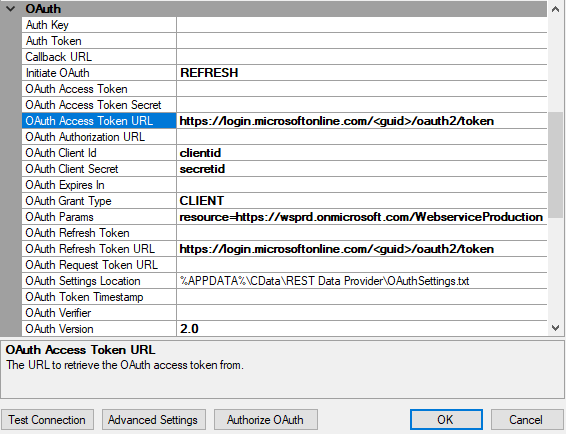Click the OAuth Client Secret value field

click(x=362, y=169)
